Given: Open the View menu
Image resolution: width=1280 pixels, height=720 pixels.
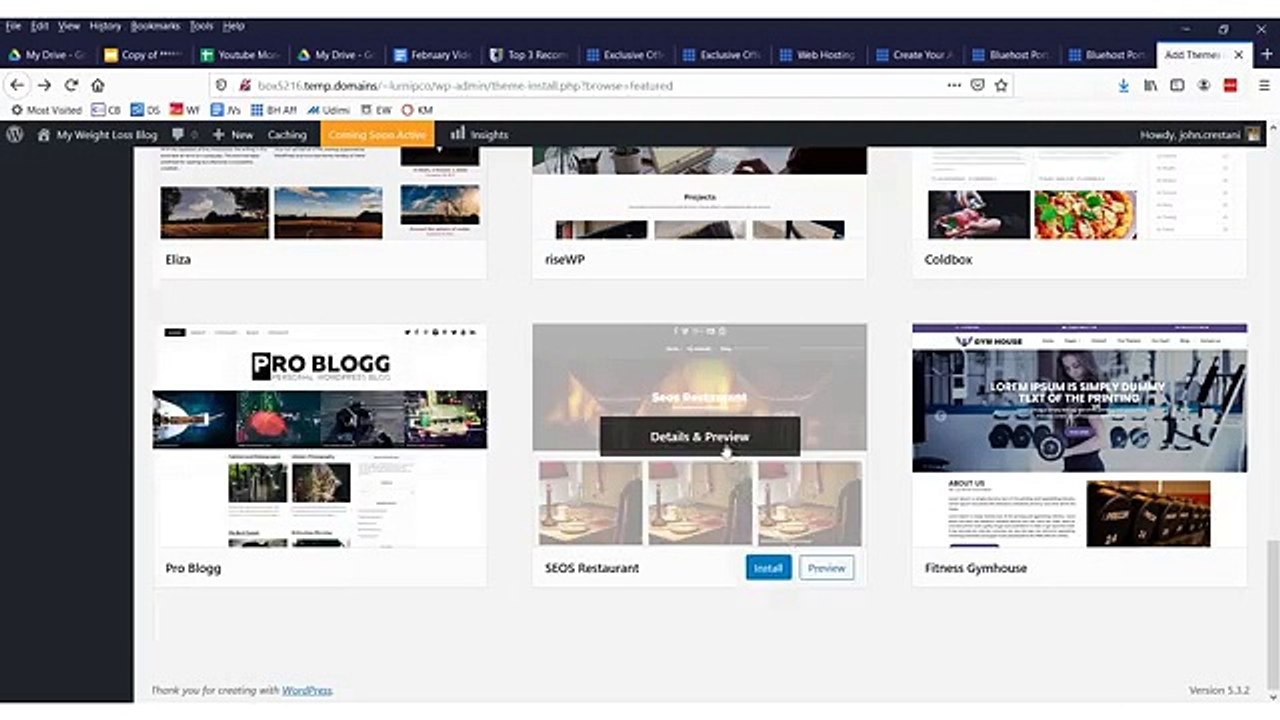Looking at the screenshot, I should point(69,26).
